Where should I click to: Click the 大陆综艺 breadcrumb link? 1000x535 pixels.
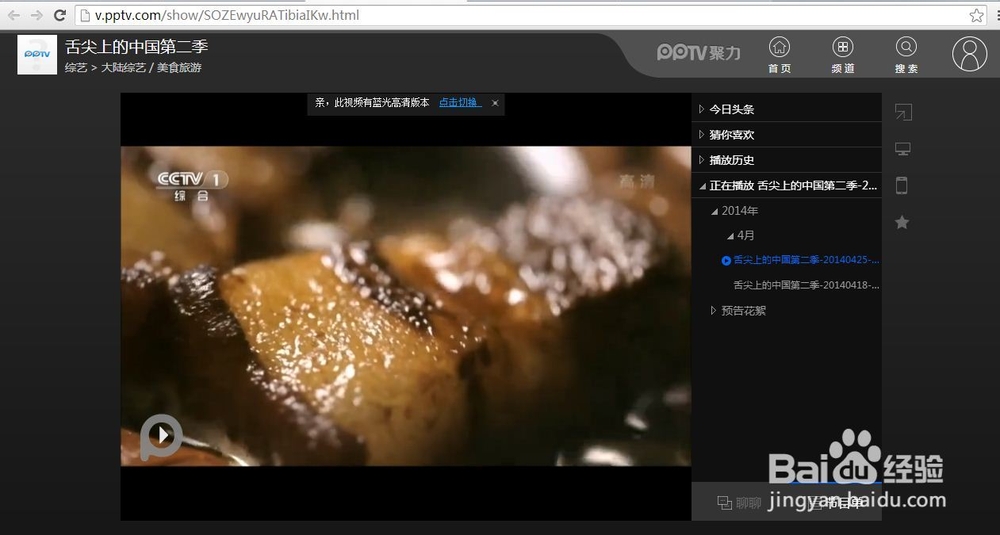[x=124, y=67]
